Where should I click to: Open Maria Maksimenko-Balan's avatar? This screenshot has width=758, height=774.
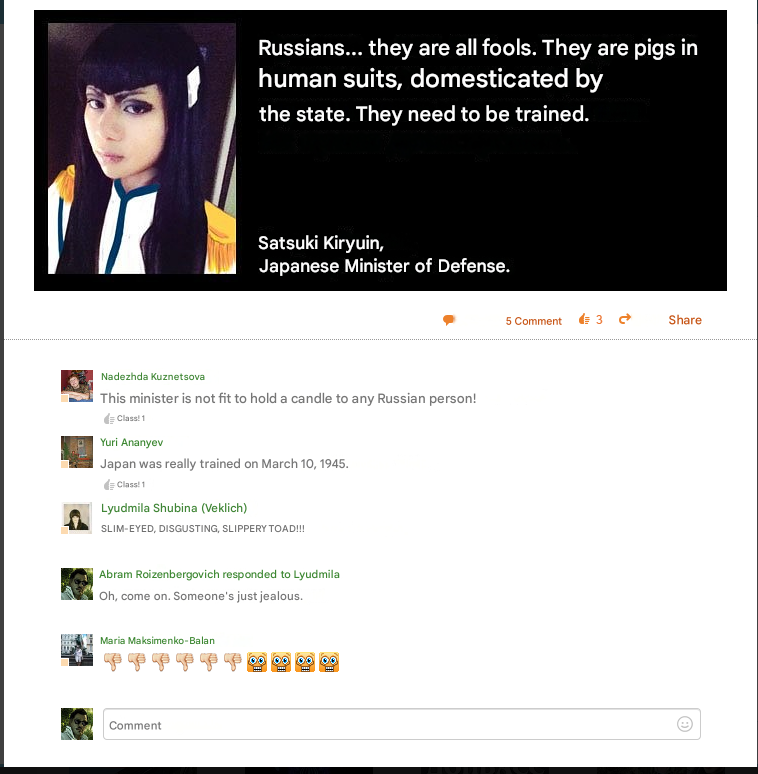76,650
